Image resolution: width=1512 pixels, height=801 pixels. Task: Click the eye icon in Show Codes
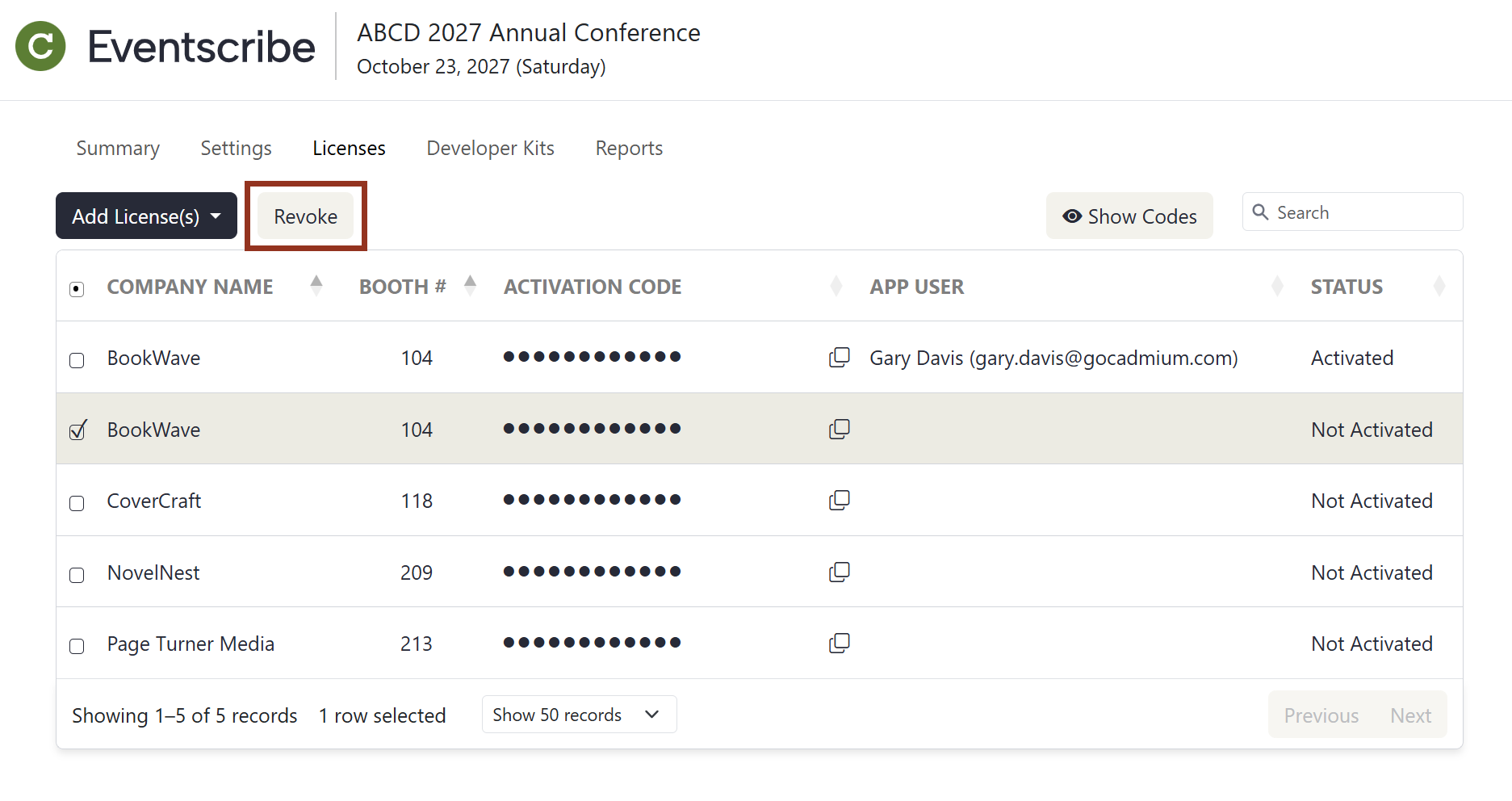[1072, 216]
